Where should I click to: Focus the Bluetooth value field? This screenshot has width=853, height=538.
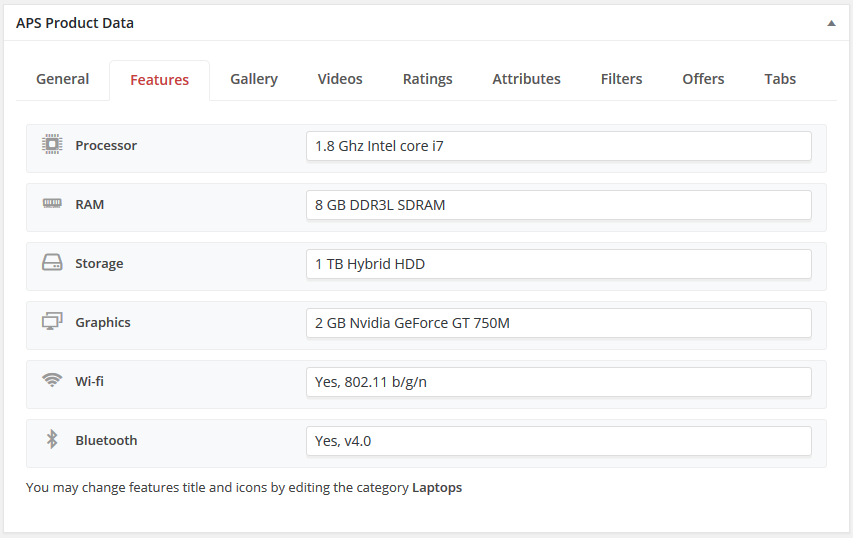pyautogui.click(x=559, y=441)
